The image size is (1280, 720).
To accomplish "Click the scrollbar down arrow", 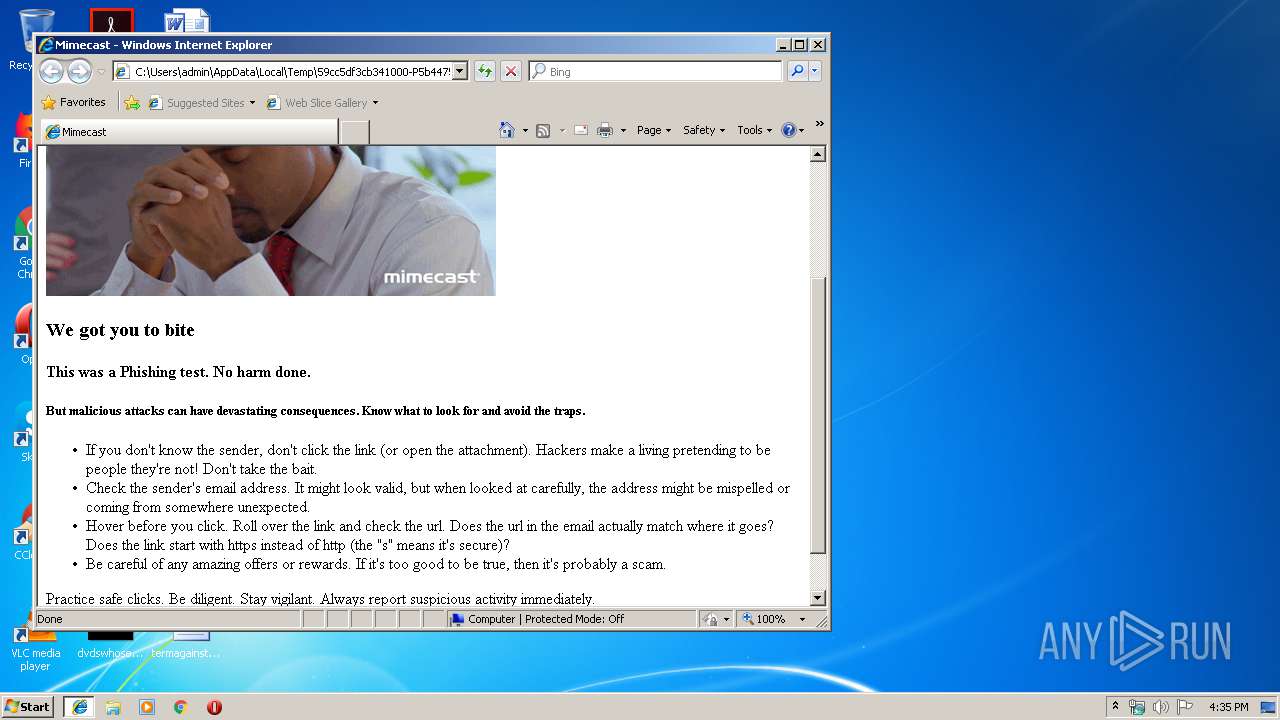I will pos(818,598).
